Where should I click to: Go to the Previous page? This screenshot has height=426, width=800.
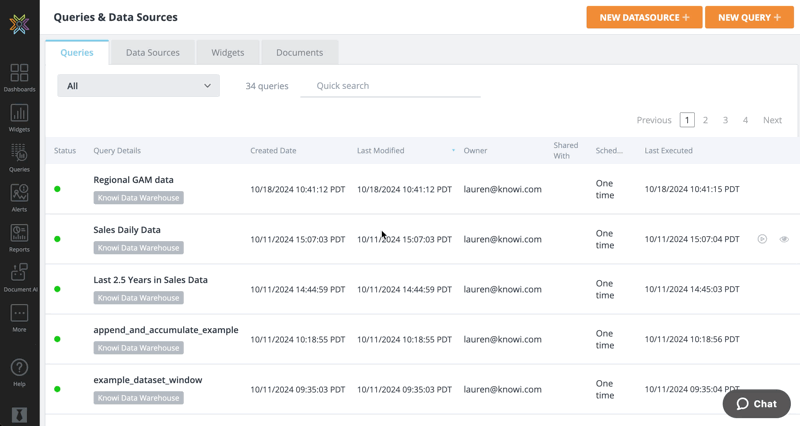click(x=654, y=120)
